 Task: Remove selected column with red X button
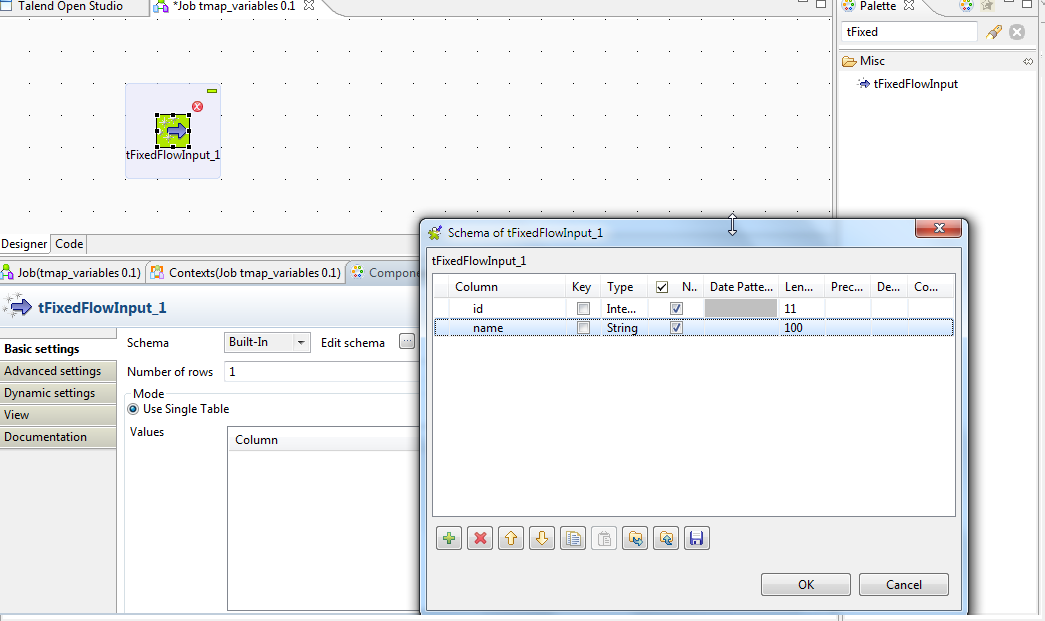click(x=480, y=538)
